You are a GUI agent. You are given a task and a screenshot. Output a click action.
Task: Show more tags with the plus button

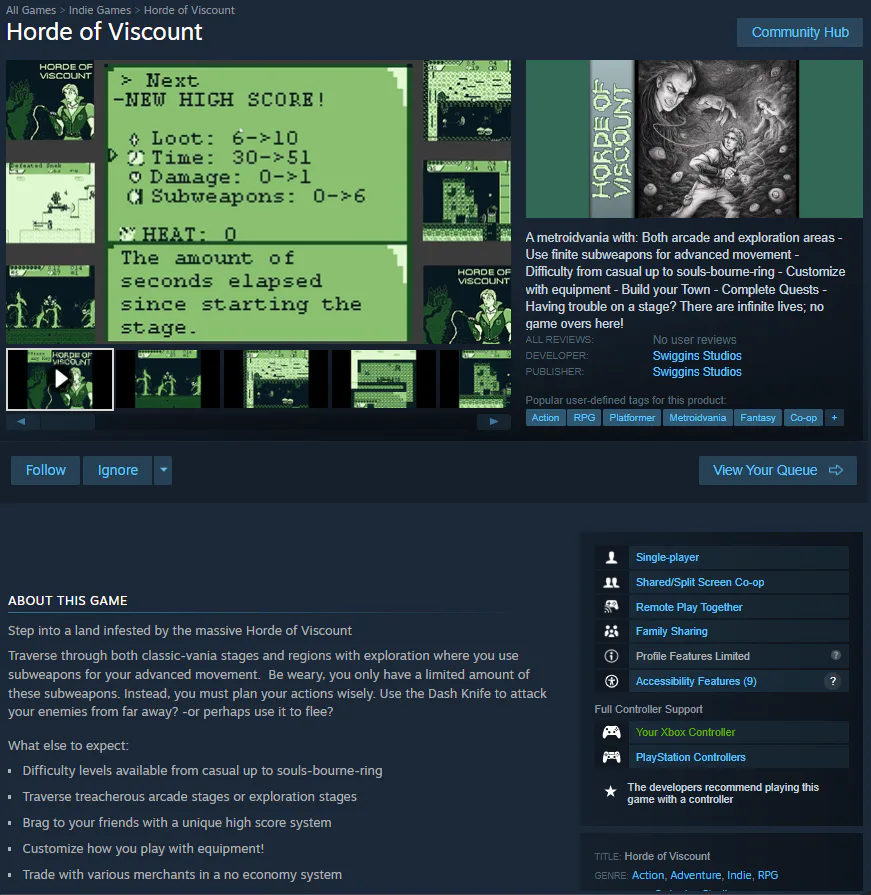(x=834, y=418)
